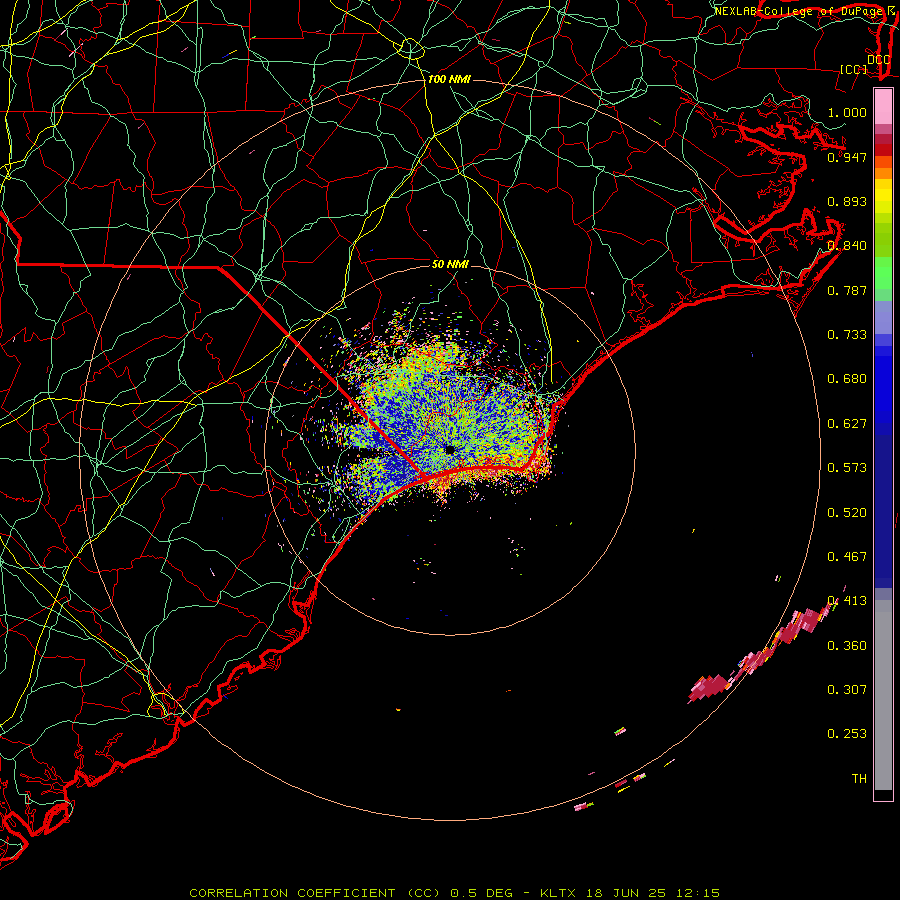Click the 0.307 scale value
The width and height of the screenshot is (900, 900).
pos(847,690)
